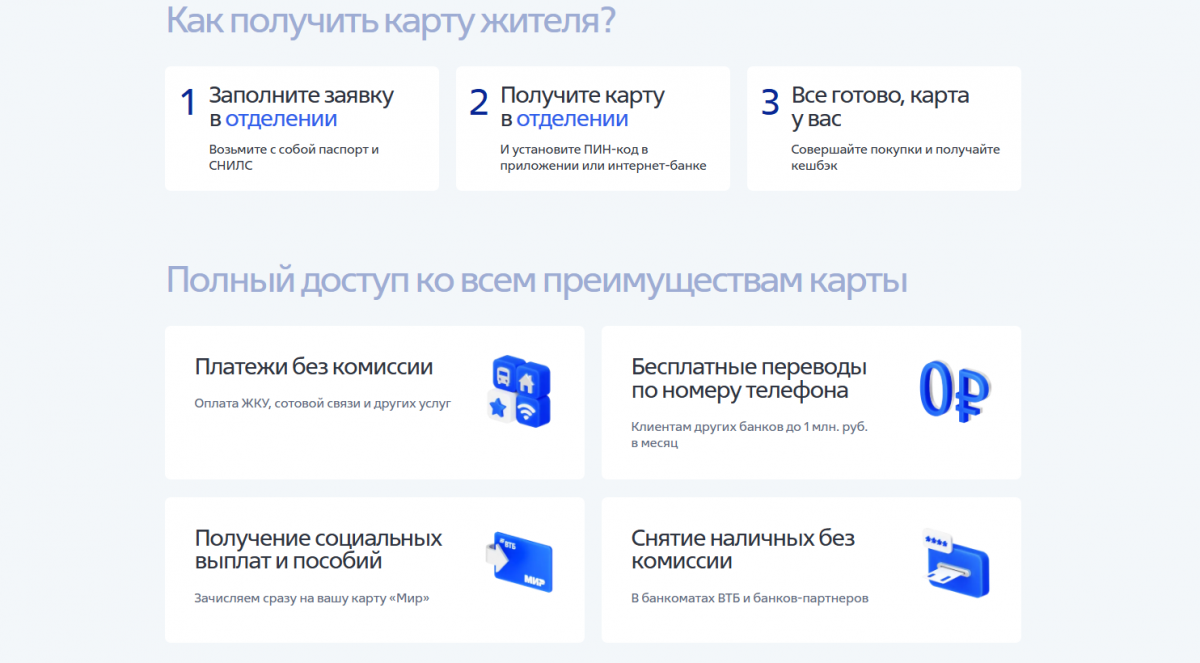The image size is (1200, 663).
Task: Select the 'Бесплатные переводы по номеру телефона' title
Action: click(x=749, y=378)
